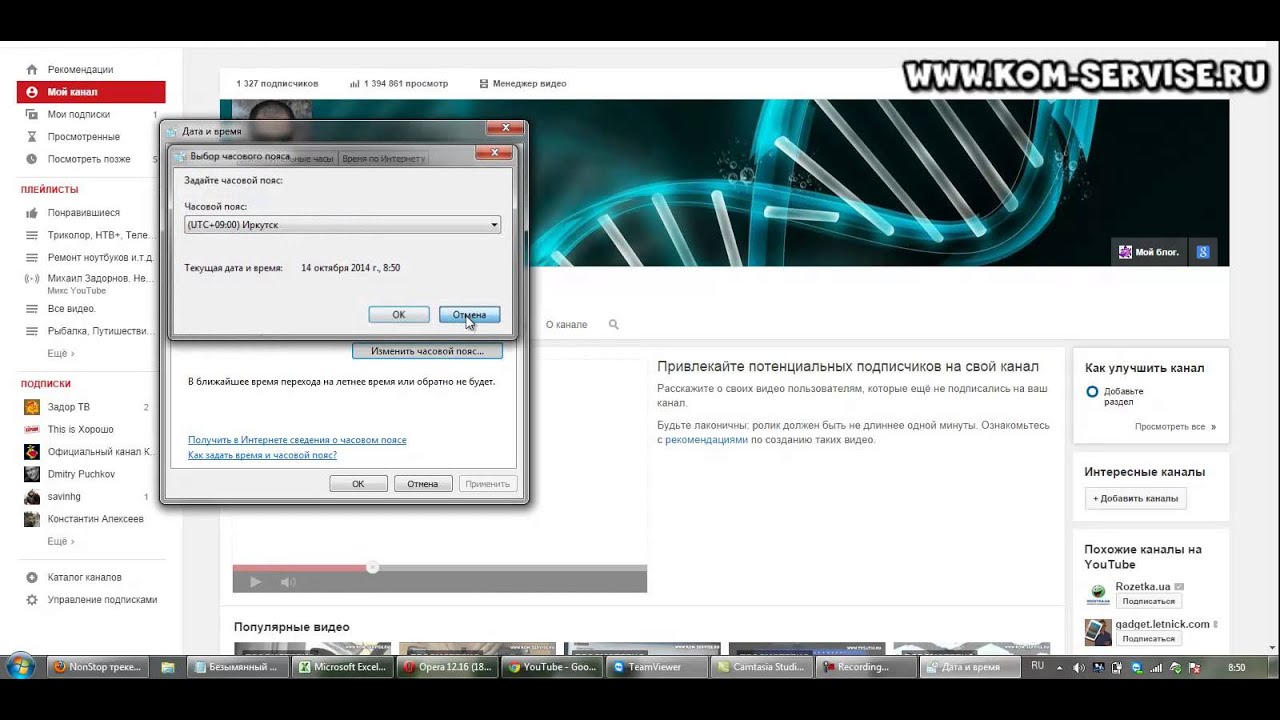Close the Выбор часового пояса dialog

click(x=494, y=153)
